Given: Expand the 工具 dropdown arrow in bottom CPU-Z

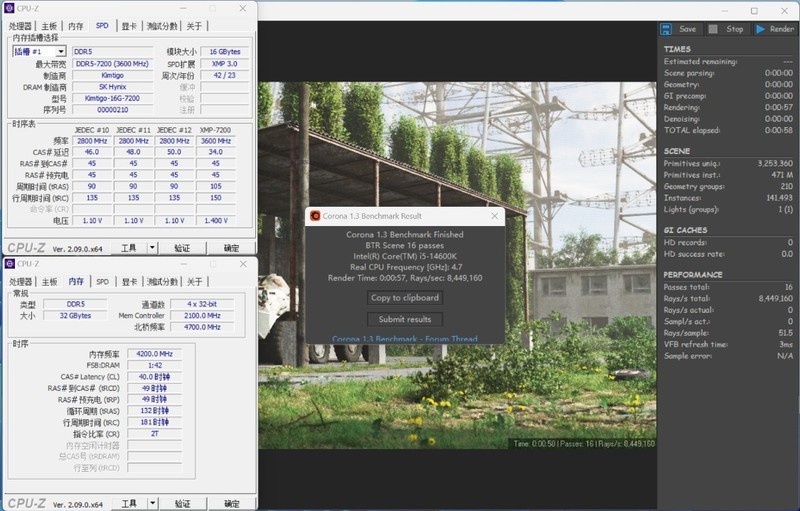Looking at the screenshot, I should point(152,503).
